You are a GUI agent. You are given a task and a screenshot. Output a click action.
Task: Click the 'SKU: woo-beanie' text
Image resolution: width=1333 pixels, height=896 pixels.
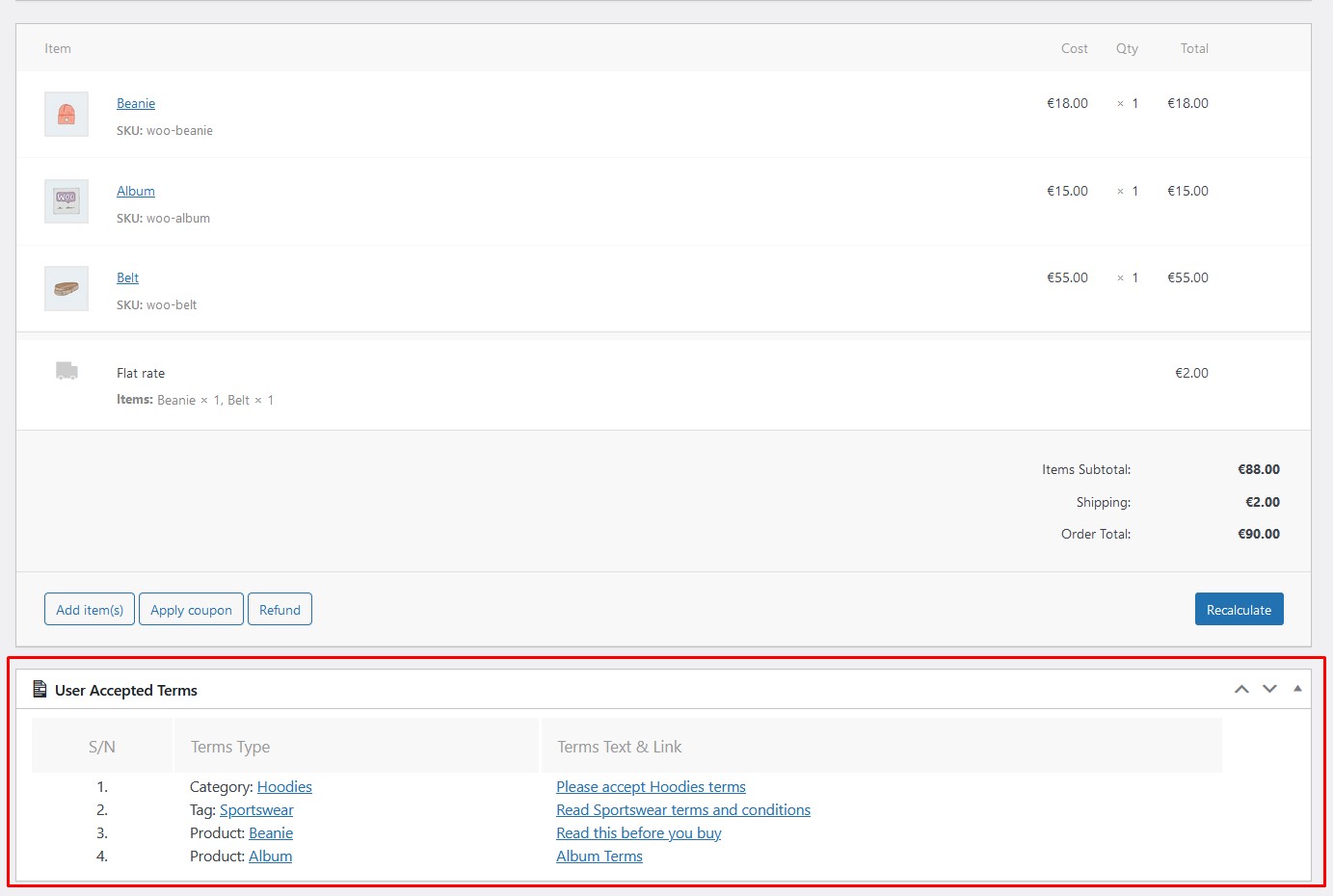click(165, 130)
